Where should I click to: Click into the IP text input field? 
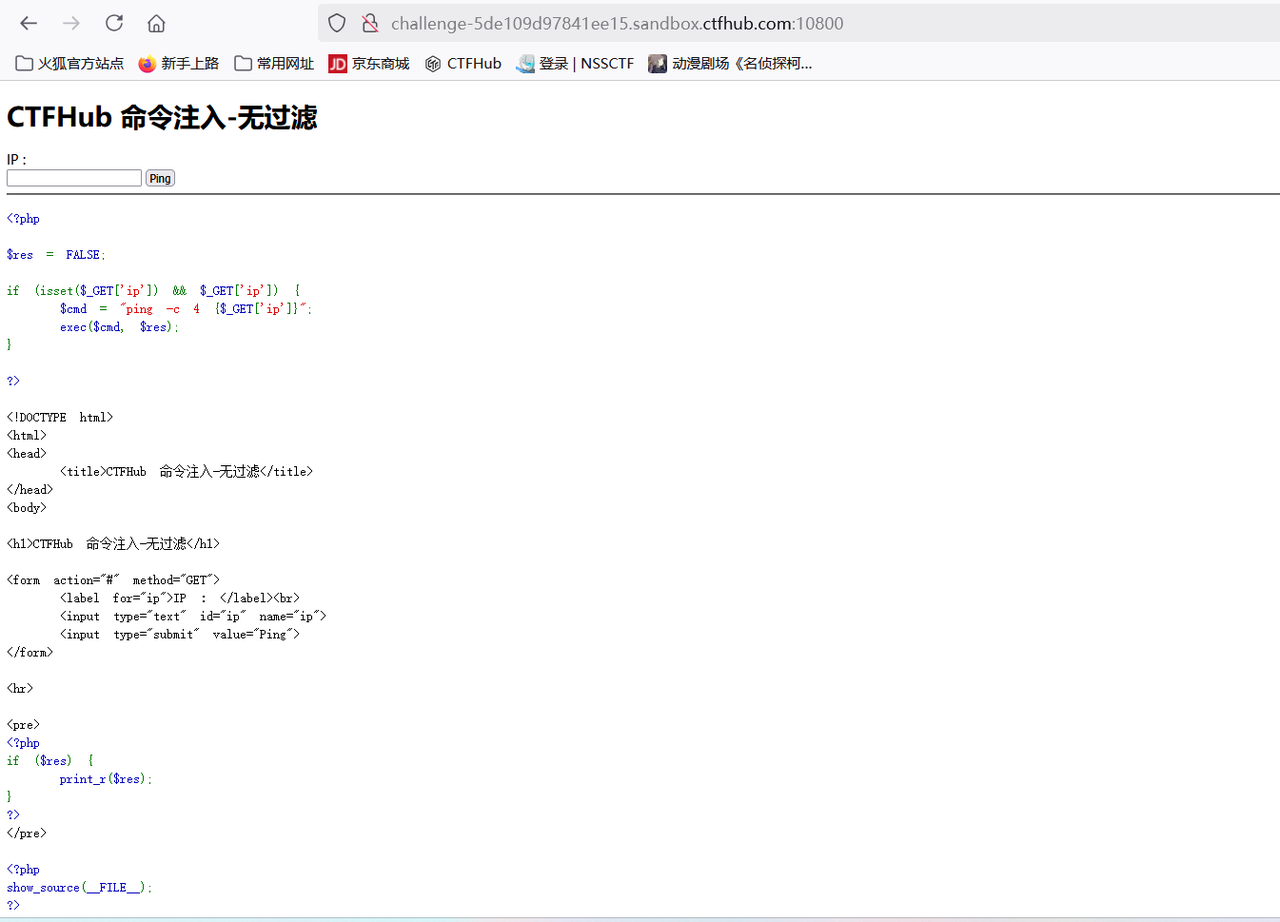[74, 178]
